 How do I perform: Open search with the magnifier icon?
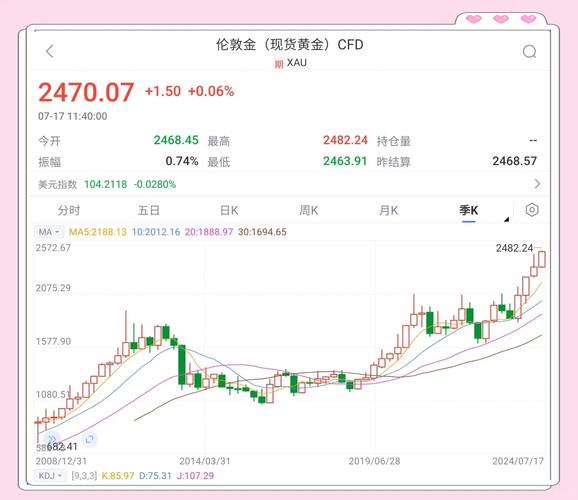pos(530,51)
